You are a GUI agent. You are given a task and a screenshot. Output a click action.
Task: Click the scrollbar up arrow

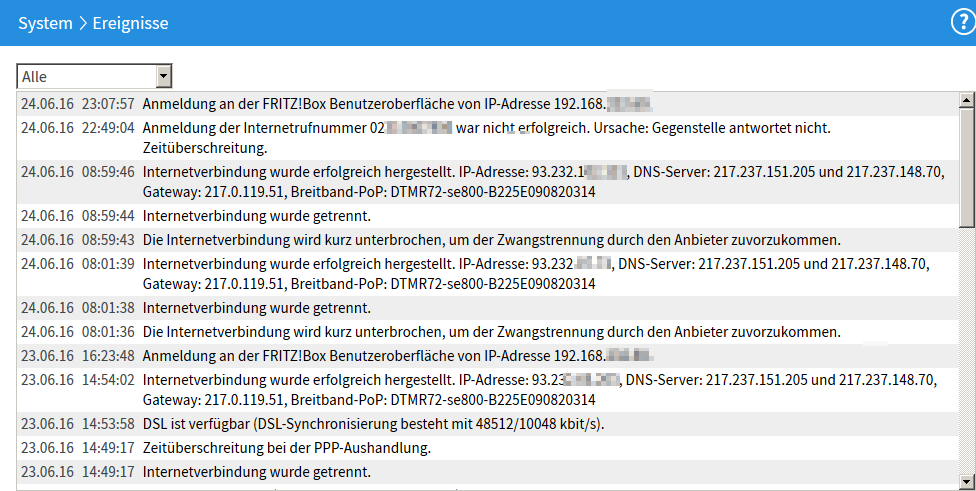pos(966,100)
